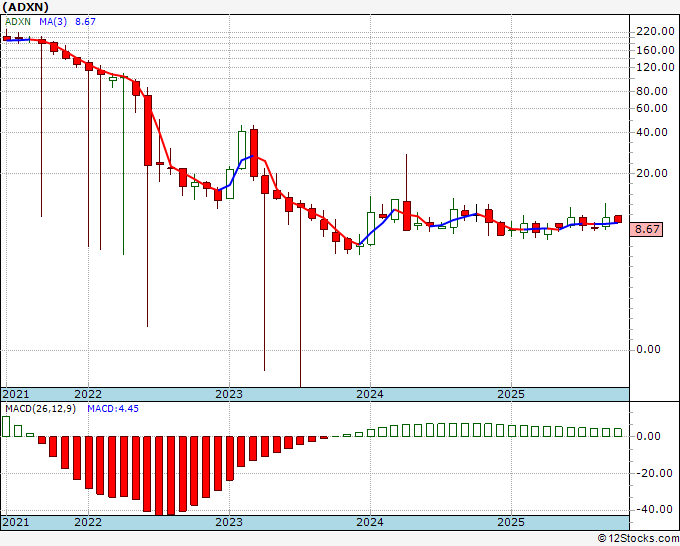Click the 2023 label on the price timeline
The height and width of the screenshot is (546, 680).
pyautogui.click(x=229, y=394)
